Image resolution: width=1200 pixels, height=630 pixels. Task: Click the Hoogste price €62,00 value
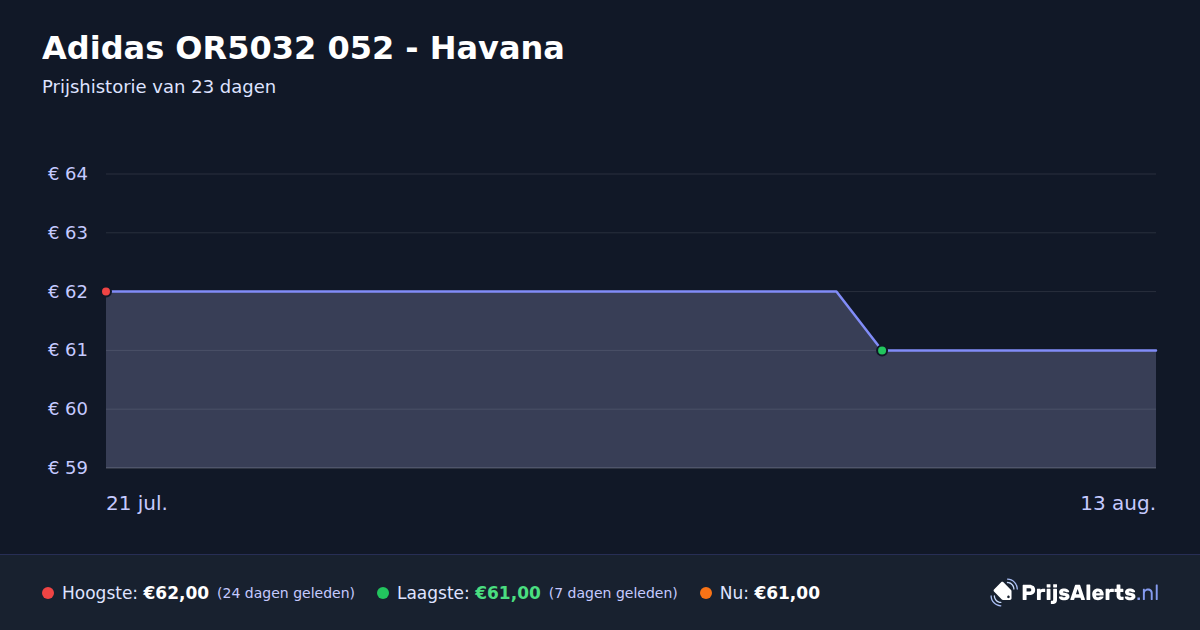(176, 593)
